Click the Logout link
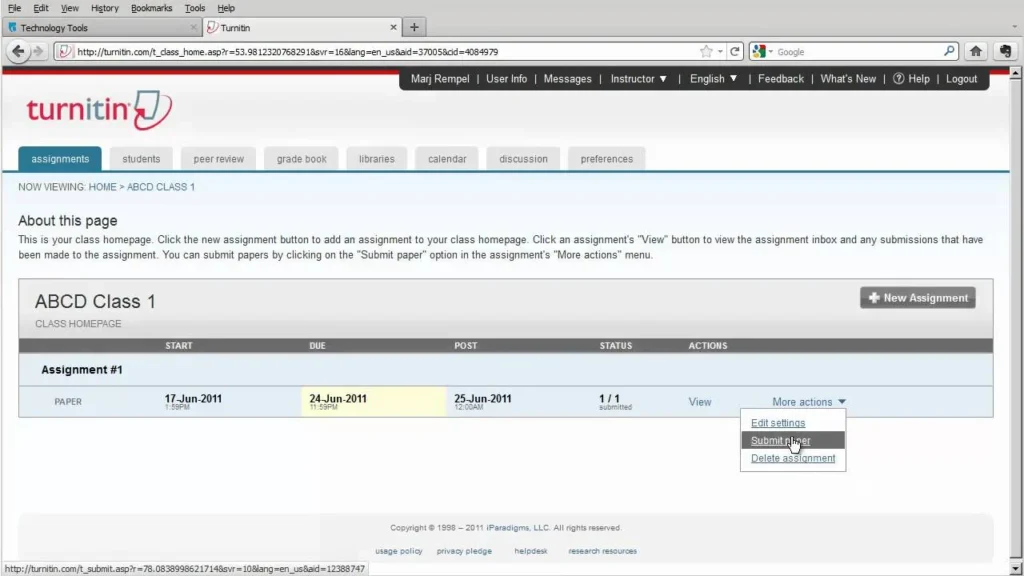Viewport: 1024px width, 576px height. click(x=961, y=78)
